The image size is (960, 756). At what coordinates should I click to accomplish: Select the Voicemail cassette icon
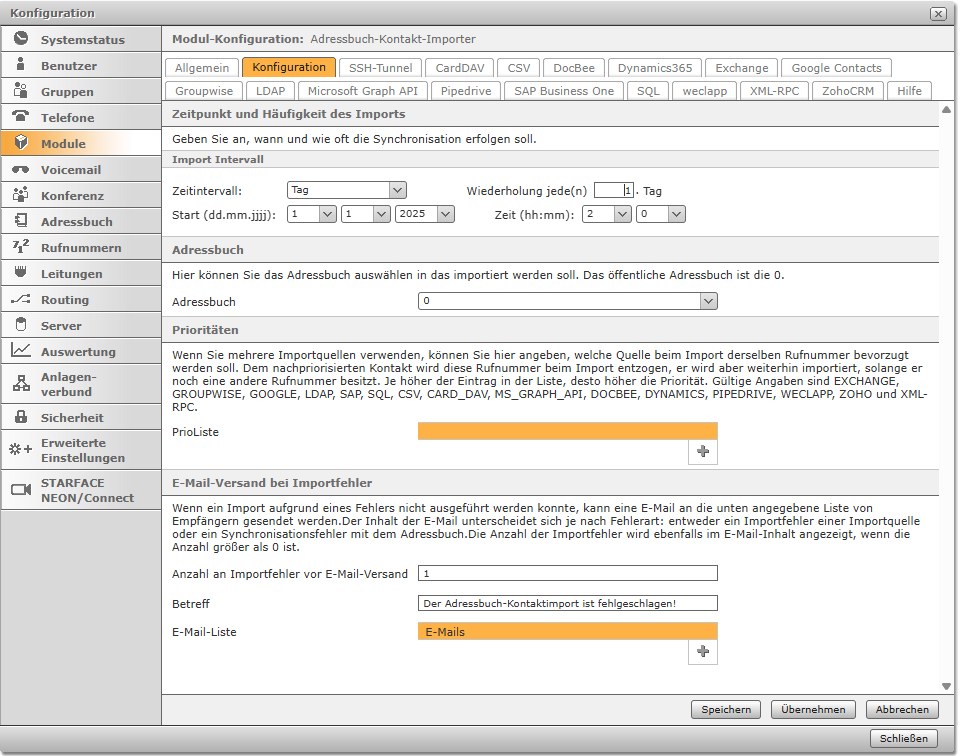pos(20,169)
